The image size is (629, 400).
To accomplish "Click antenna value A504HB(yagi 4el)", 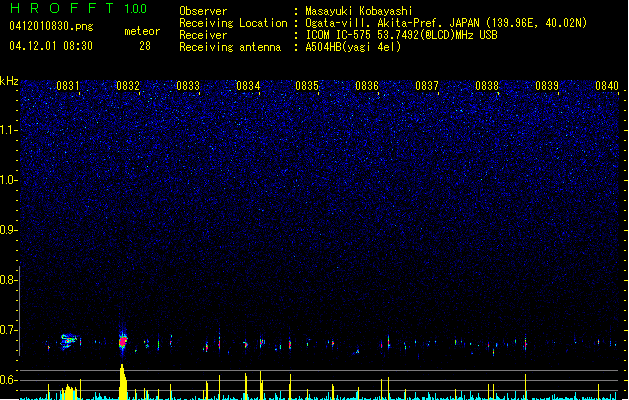I will (353, 47).
